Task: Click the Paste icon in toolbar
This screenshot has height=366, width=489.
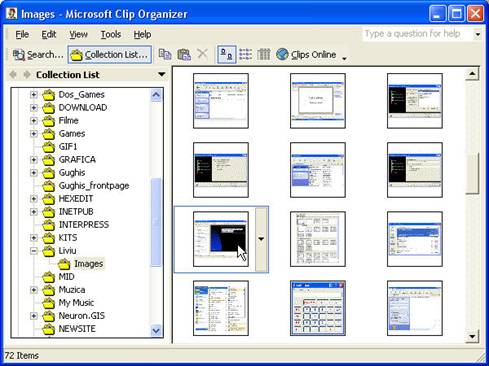Action: pyautogui.click(x=184, y=54)
